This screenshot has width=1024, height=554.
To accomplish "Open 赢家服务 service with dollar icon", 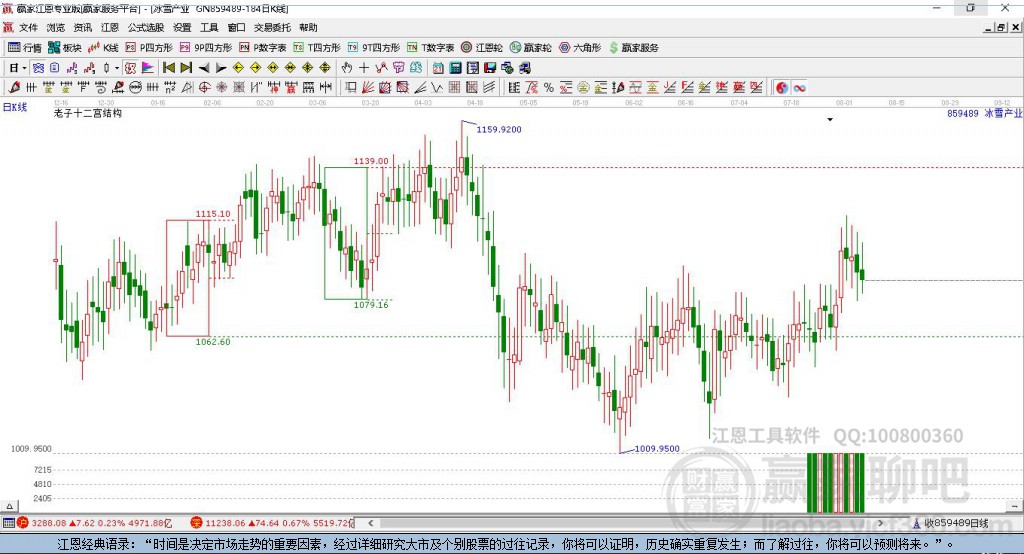I will pos(633,48).
